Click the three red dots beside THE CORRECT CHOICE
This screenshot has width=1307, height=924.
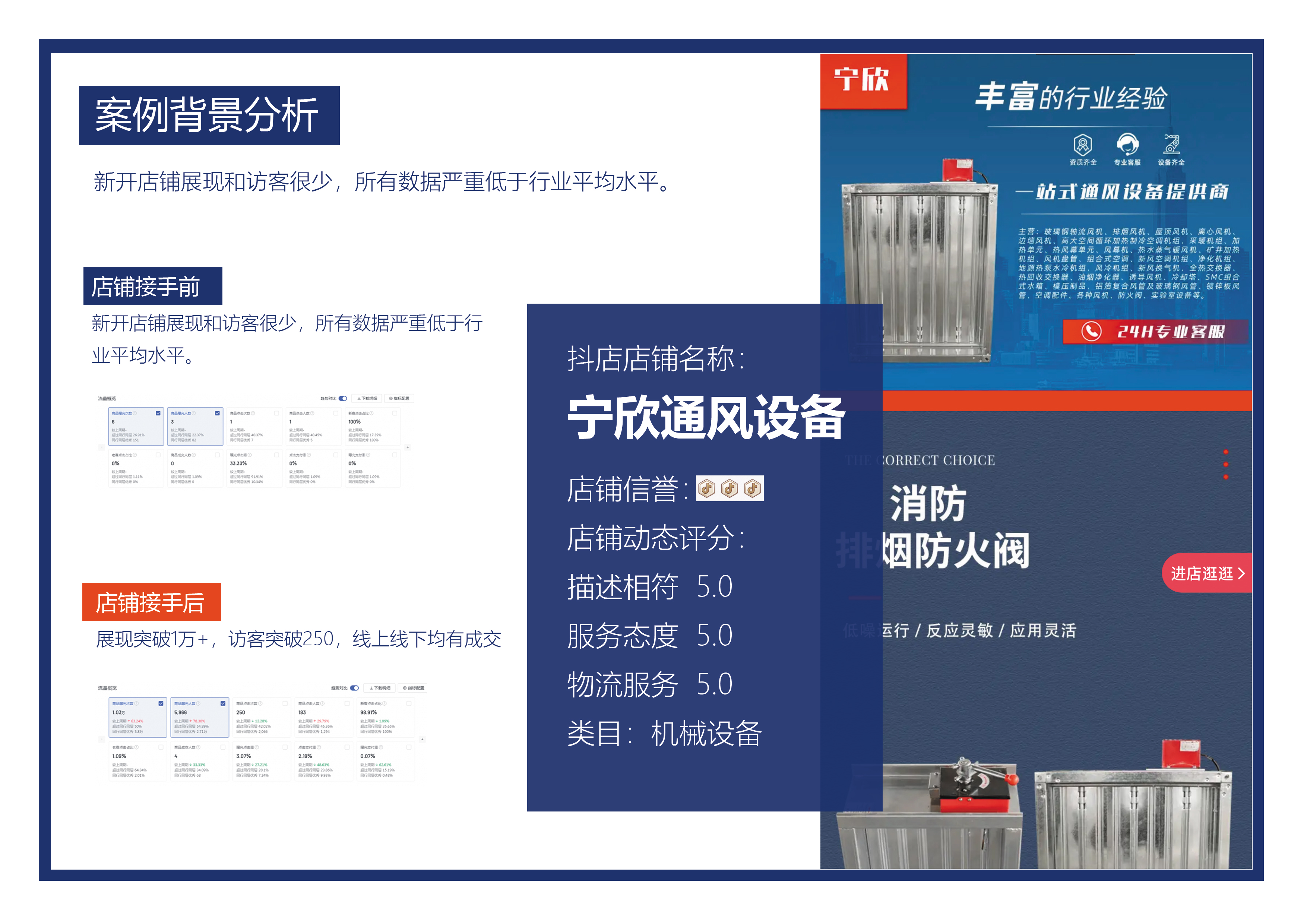1226,464
